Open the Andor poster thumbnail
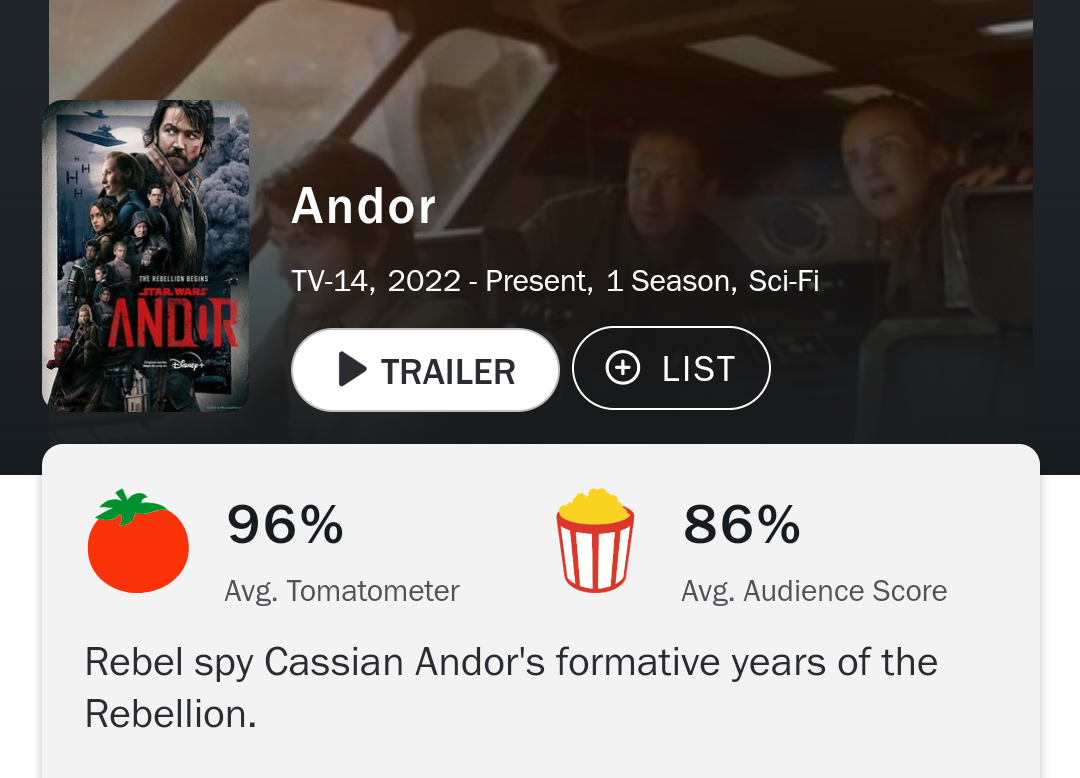1080x778 pixels. (x=145, y=256)
